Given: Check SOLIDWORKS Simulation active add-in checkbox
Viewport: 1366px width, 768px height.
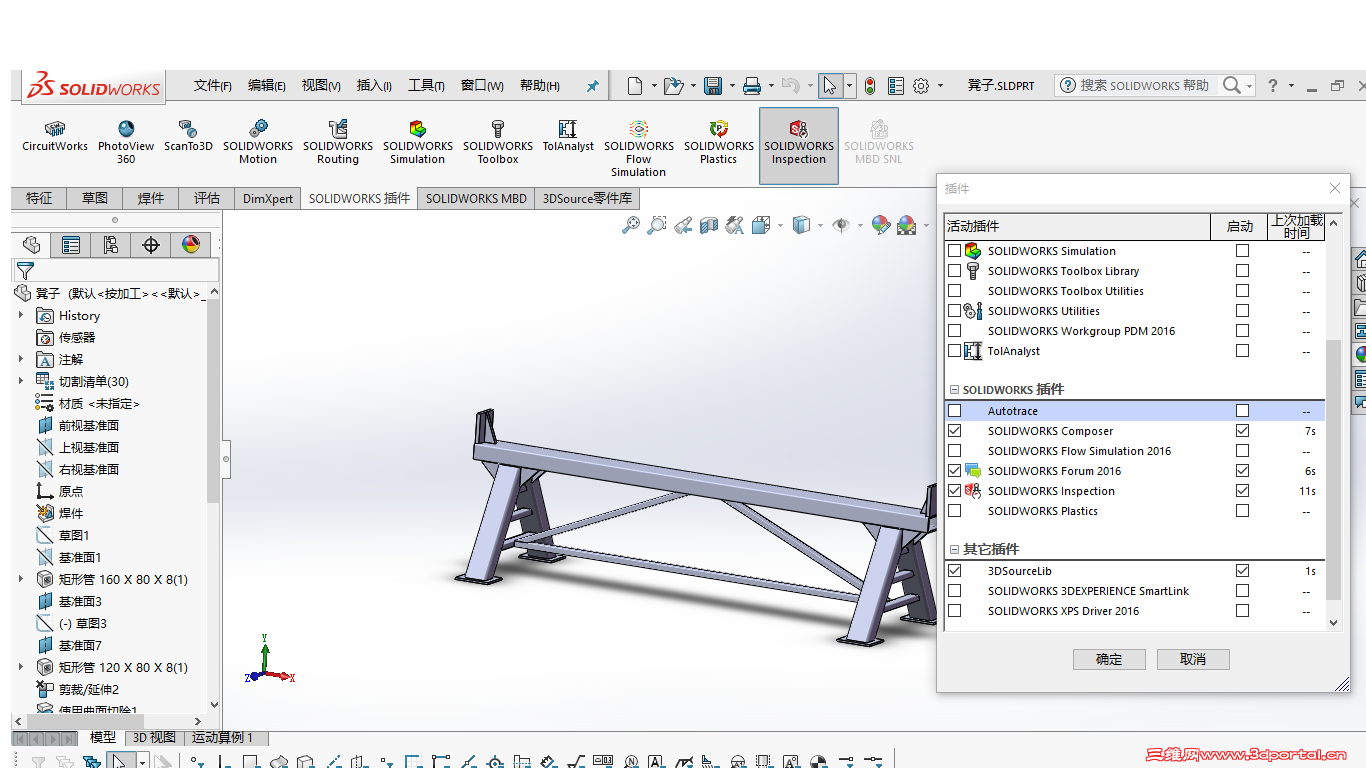Looking at the screenshot, I should tap(954, 251).
